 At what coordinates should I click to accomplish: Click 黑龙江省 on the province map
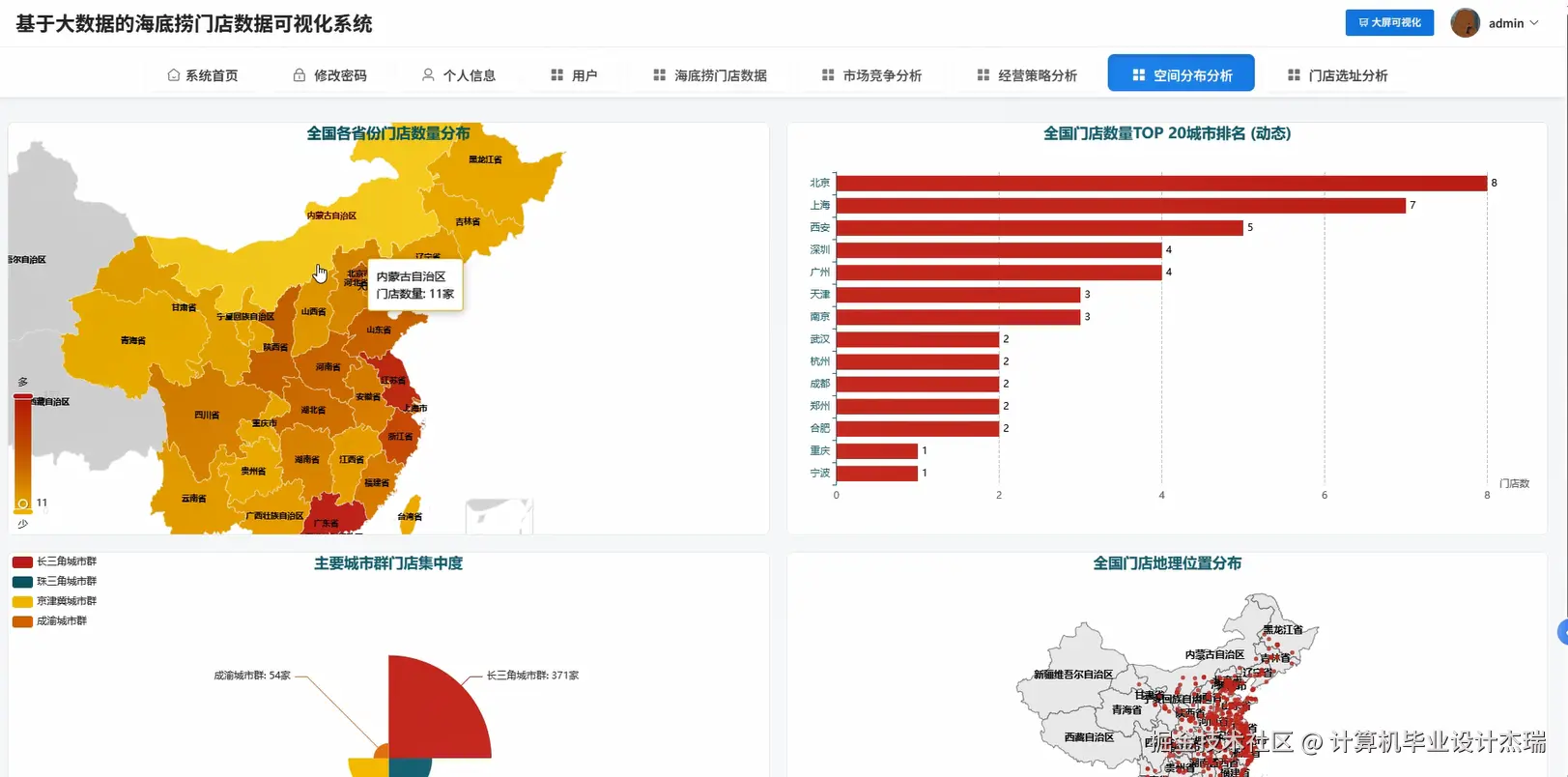point(485,159)
